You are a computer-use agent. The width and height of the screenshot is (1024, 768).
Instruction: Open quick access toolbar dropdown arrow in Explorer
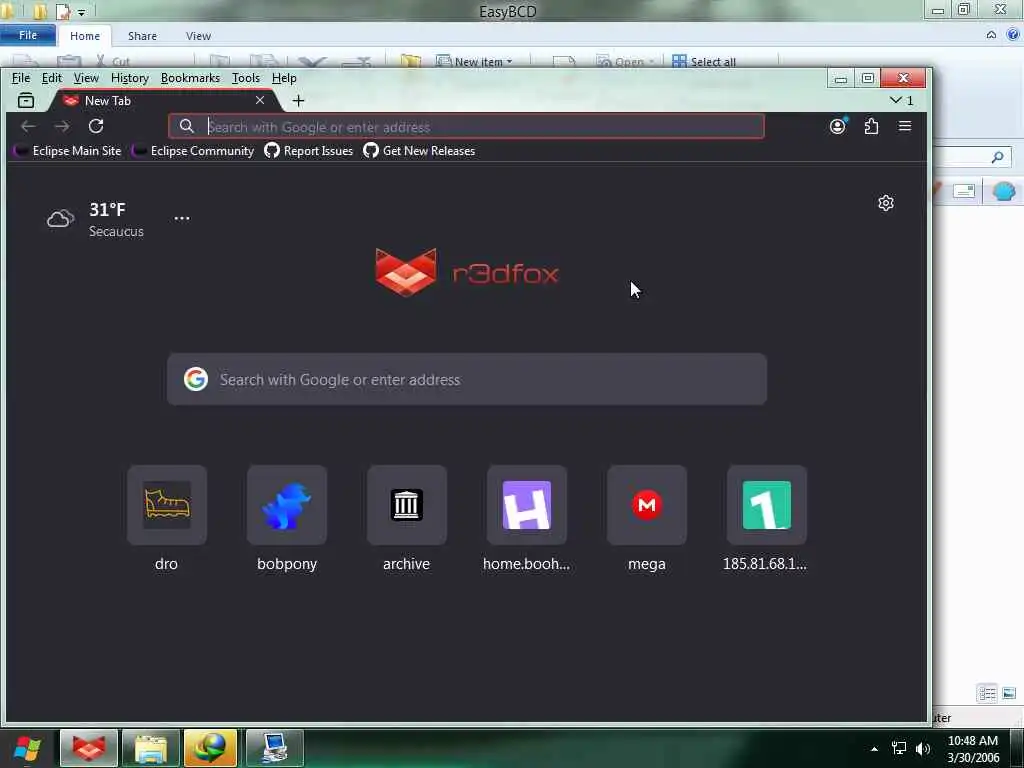81,12
